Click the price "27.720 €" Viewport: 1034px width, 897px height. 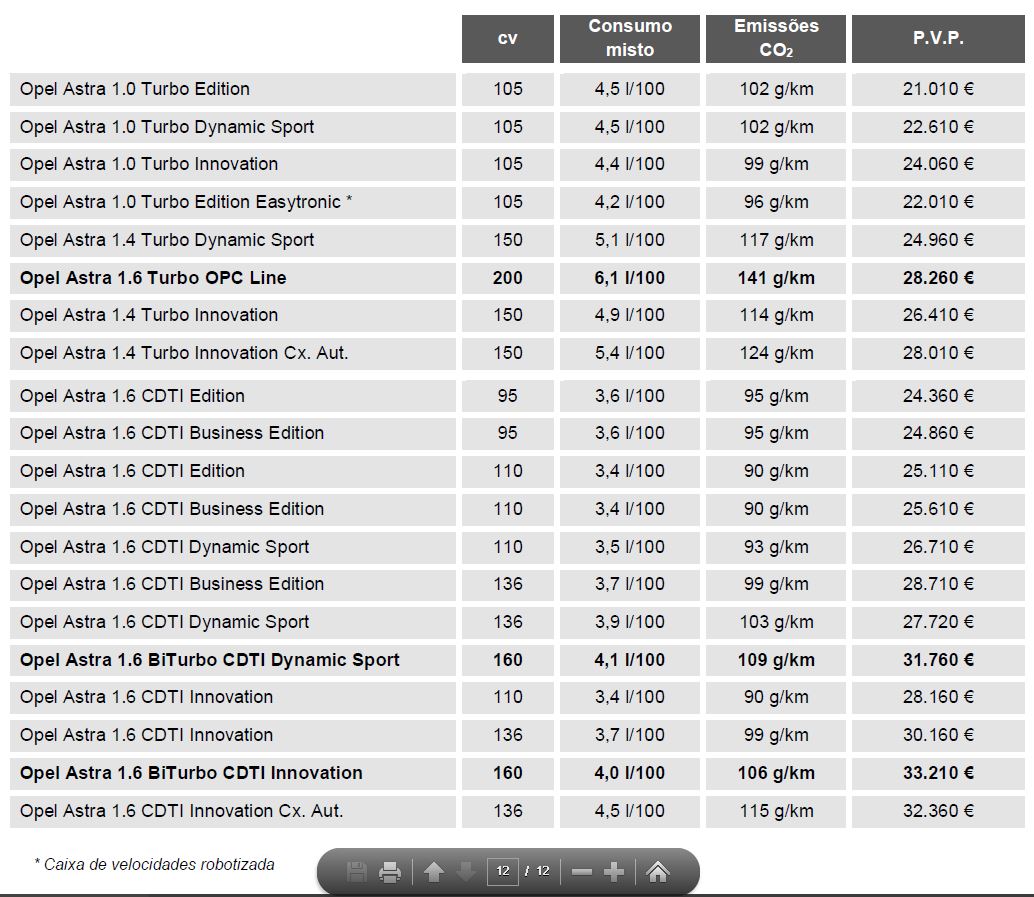pos(938,622)
